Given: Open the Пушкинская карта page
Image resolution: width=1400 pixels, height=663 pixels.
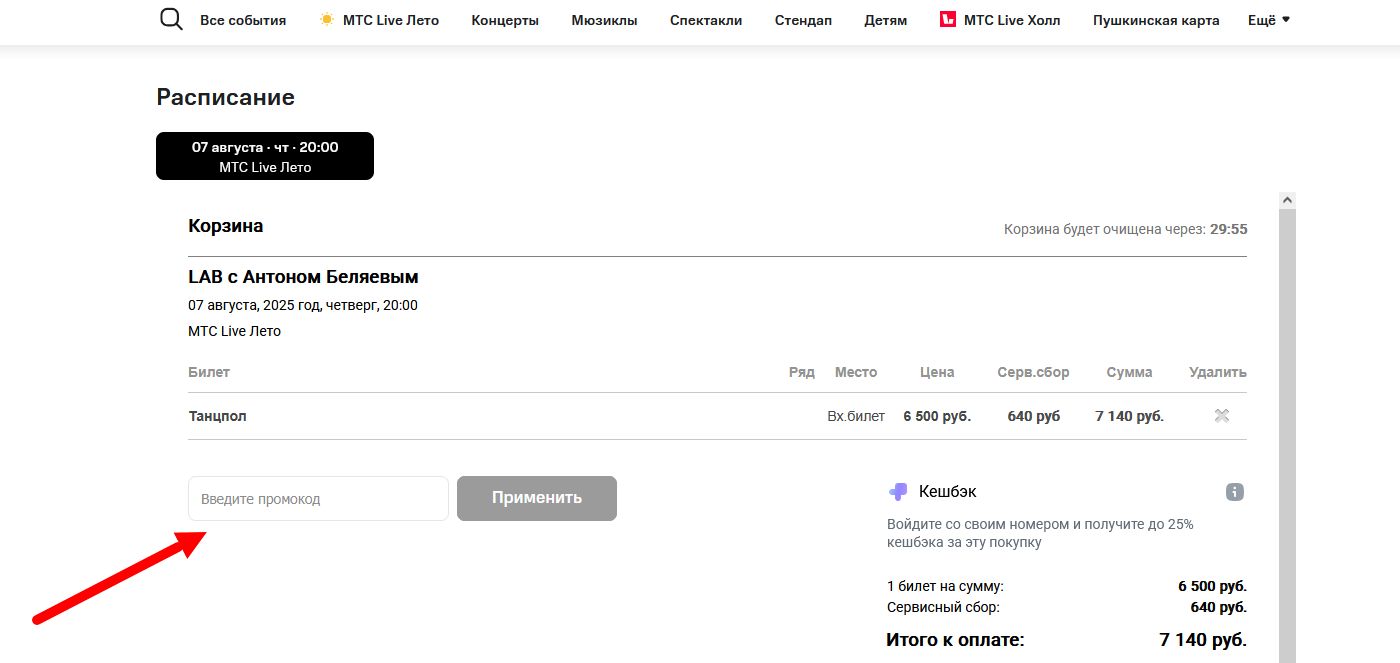Looking at the screenshot, I should tap(1156, 19).
